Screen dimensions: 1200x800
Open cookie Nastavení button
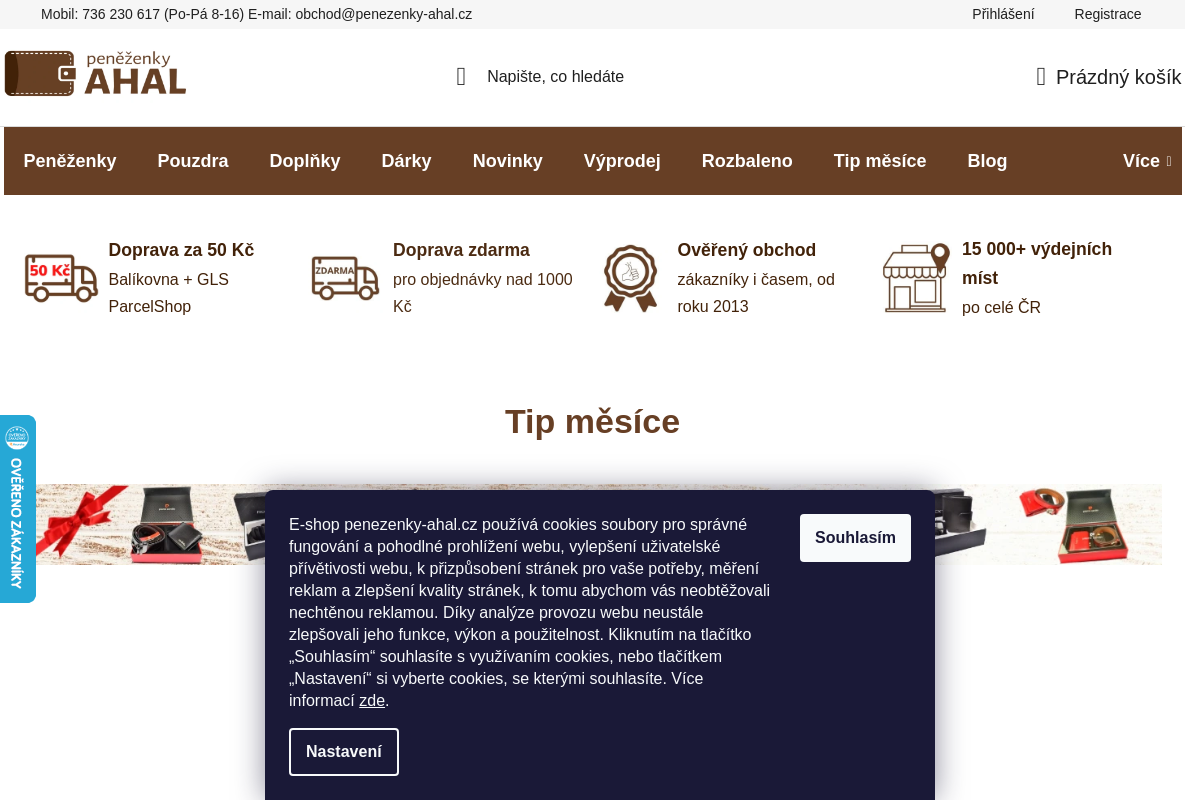coord(344,752)
